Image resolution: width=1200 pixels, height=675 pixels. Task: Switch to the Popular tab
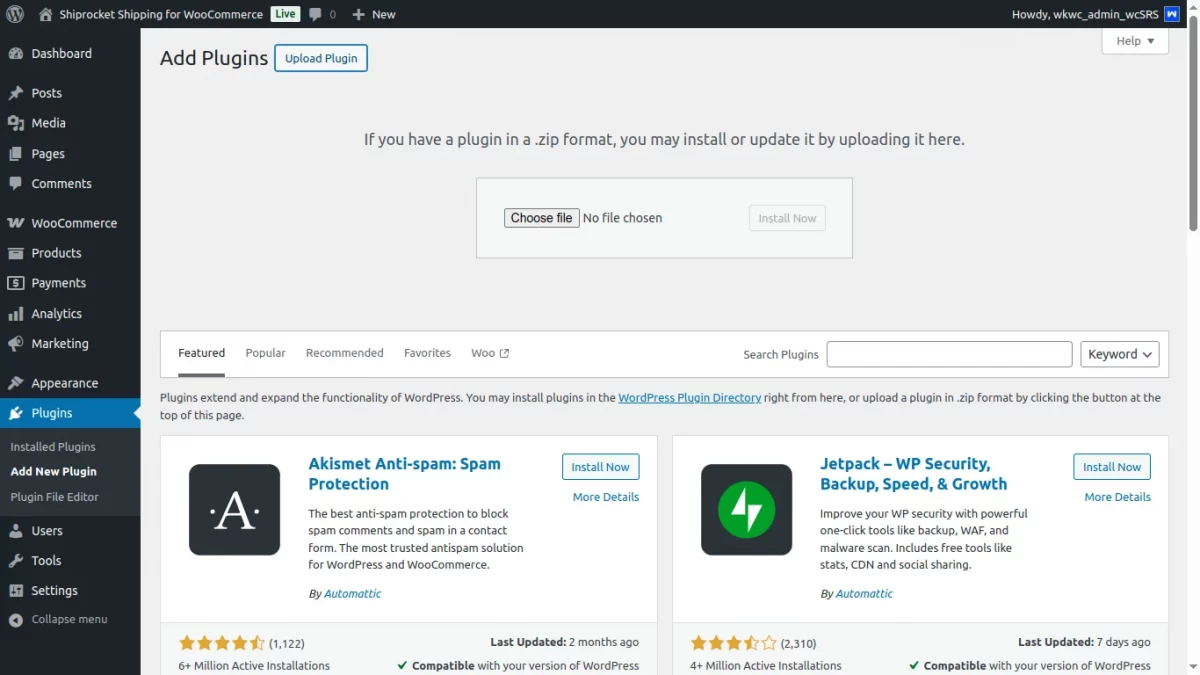[x=265, y=353]
